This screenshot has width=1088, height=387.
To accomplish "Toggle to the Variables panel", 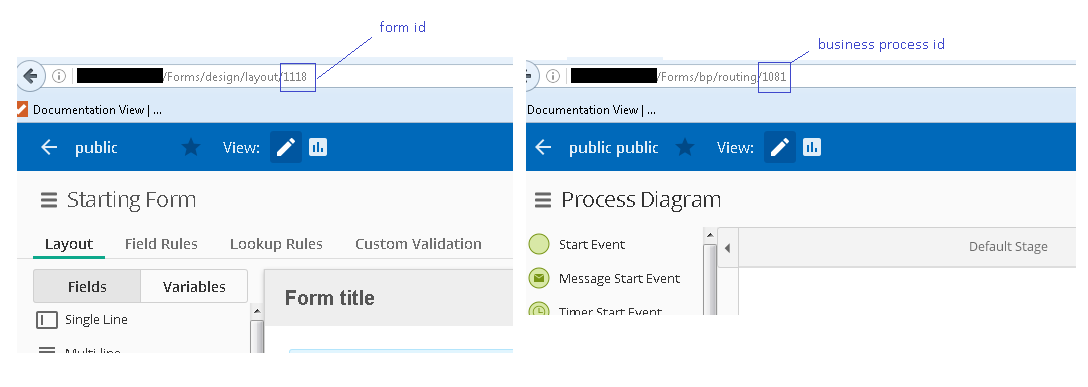I will [194, 286].
